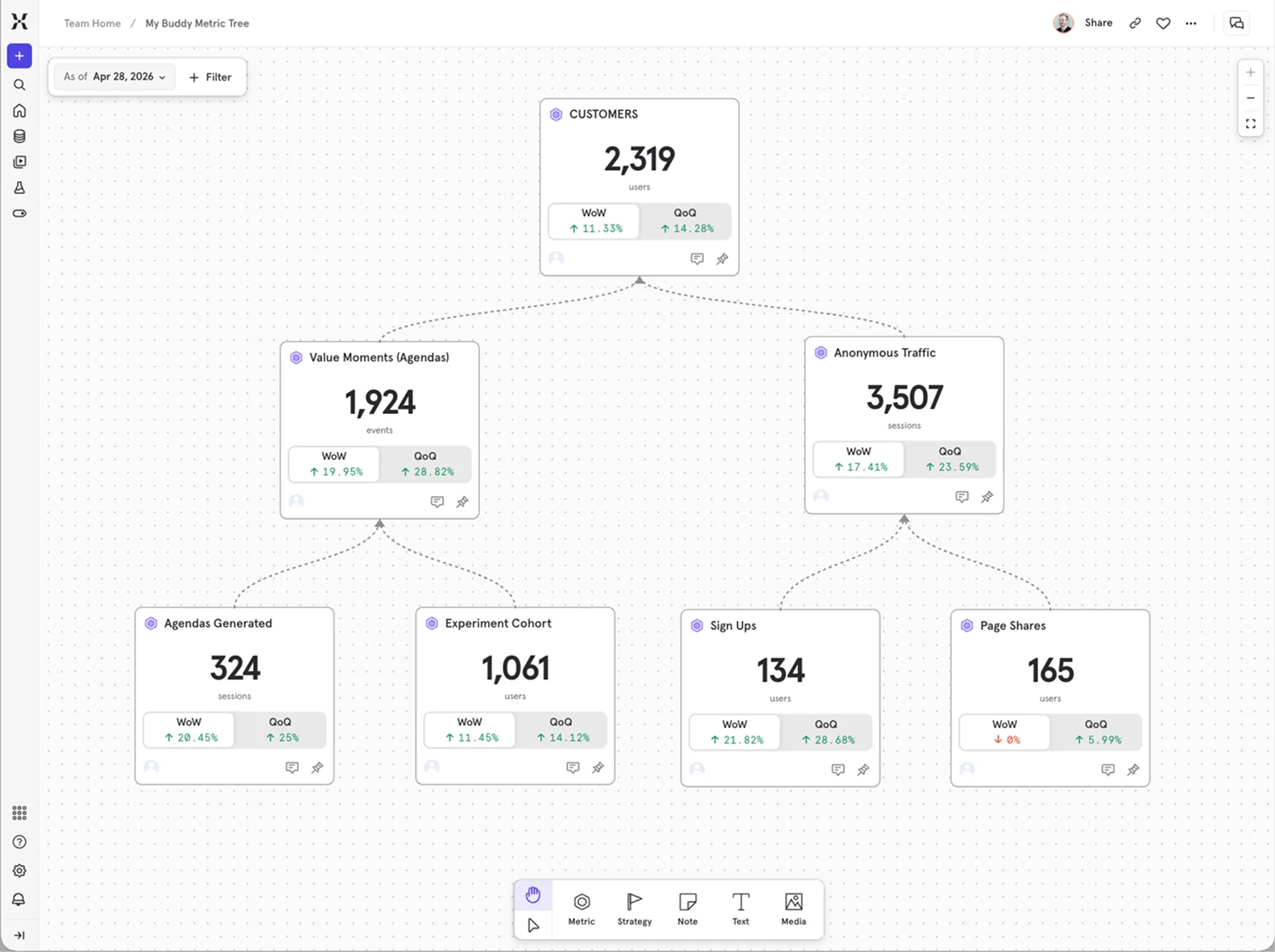Add a Strategy flag from toolbar
1275x952 pixels.
coord(635,909)
